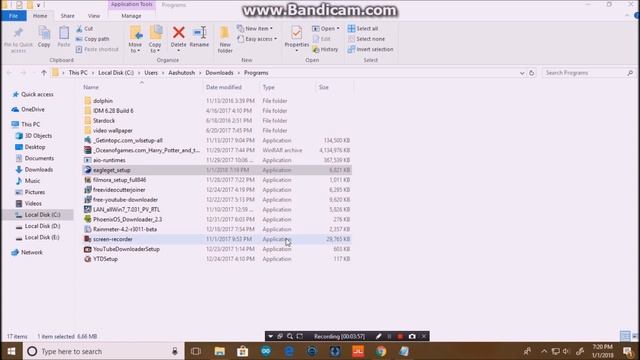Open Google Chrome from the taskbar
Viewport: 640px width, 360px height.
pyautogui.click(x=381, y=351)
